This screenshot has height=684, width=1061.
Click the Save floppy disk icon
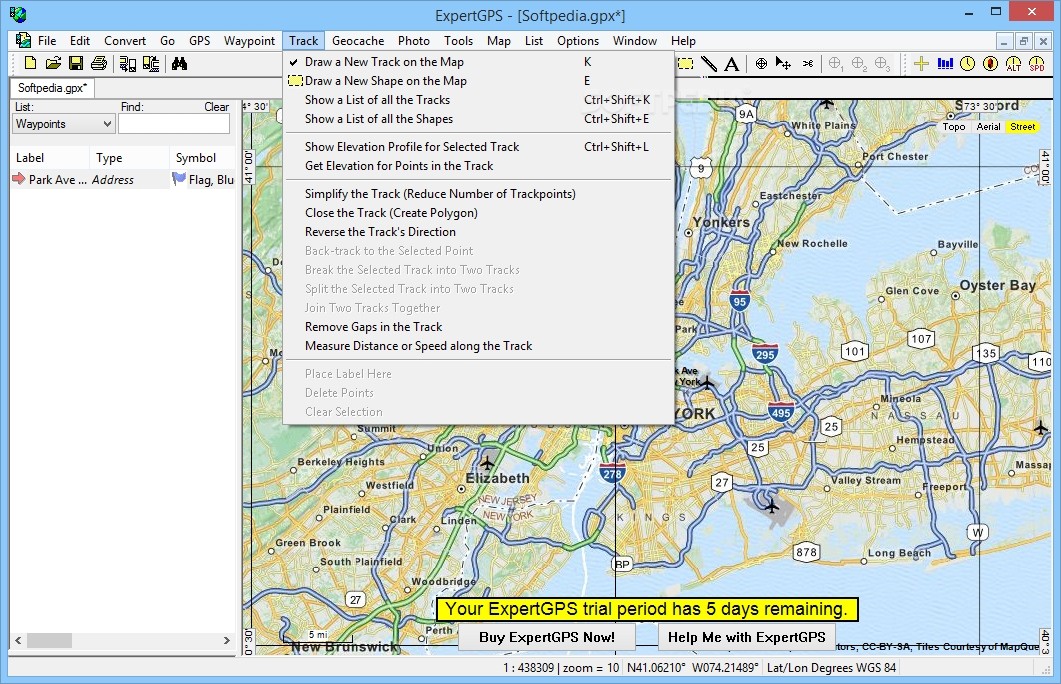pyautogui.click(x=76, y=64)
